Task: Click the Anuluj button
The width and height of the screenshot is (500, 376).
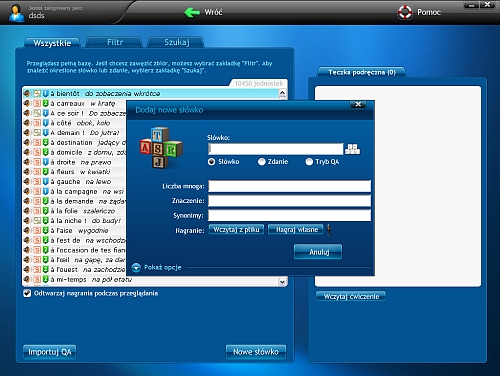Action: 318,252
